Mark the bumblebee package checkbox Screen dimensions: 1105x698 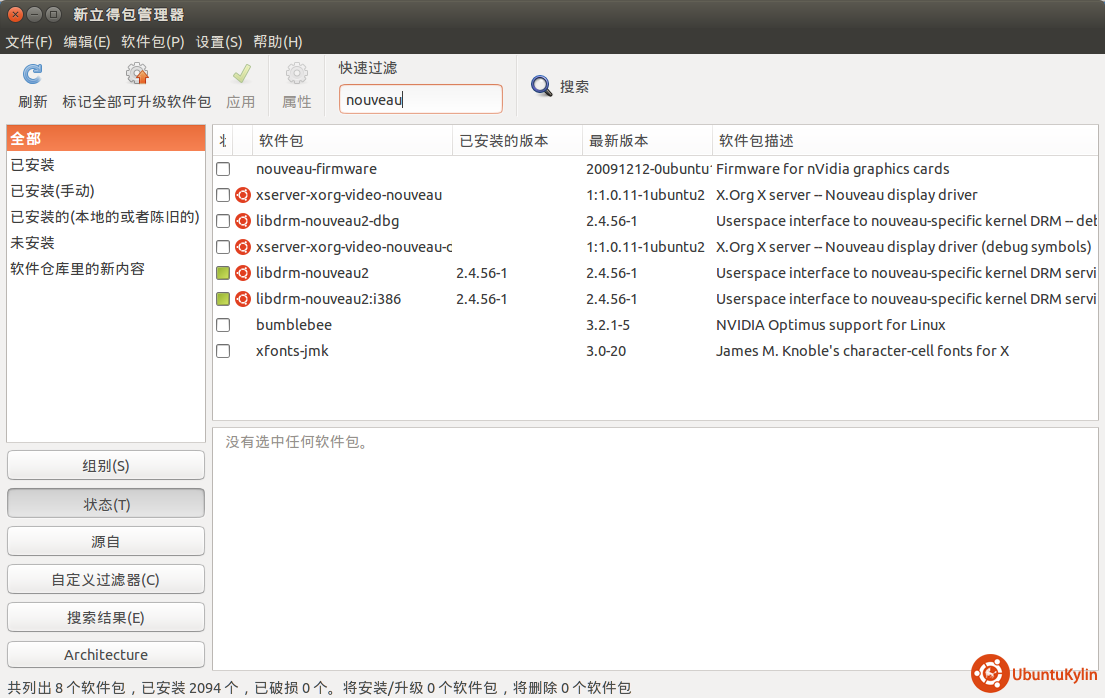[223, 325]
